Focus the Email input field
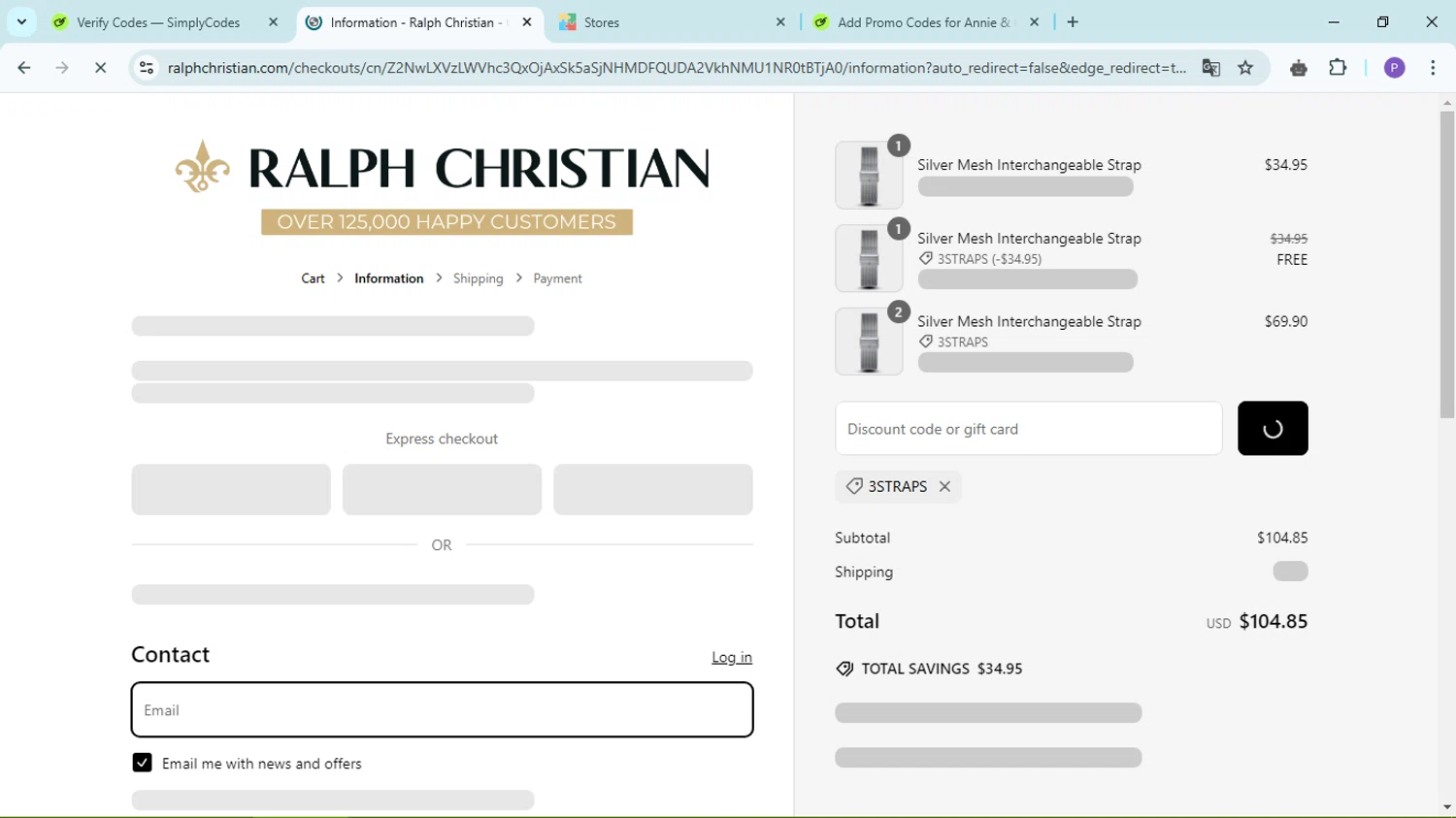 (x=442, y=709)
